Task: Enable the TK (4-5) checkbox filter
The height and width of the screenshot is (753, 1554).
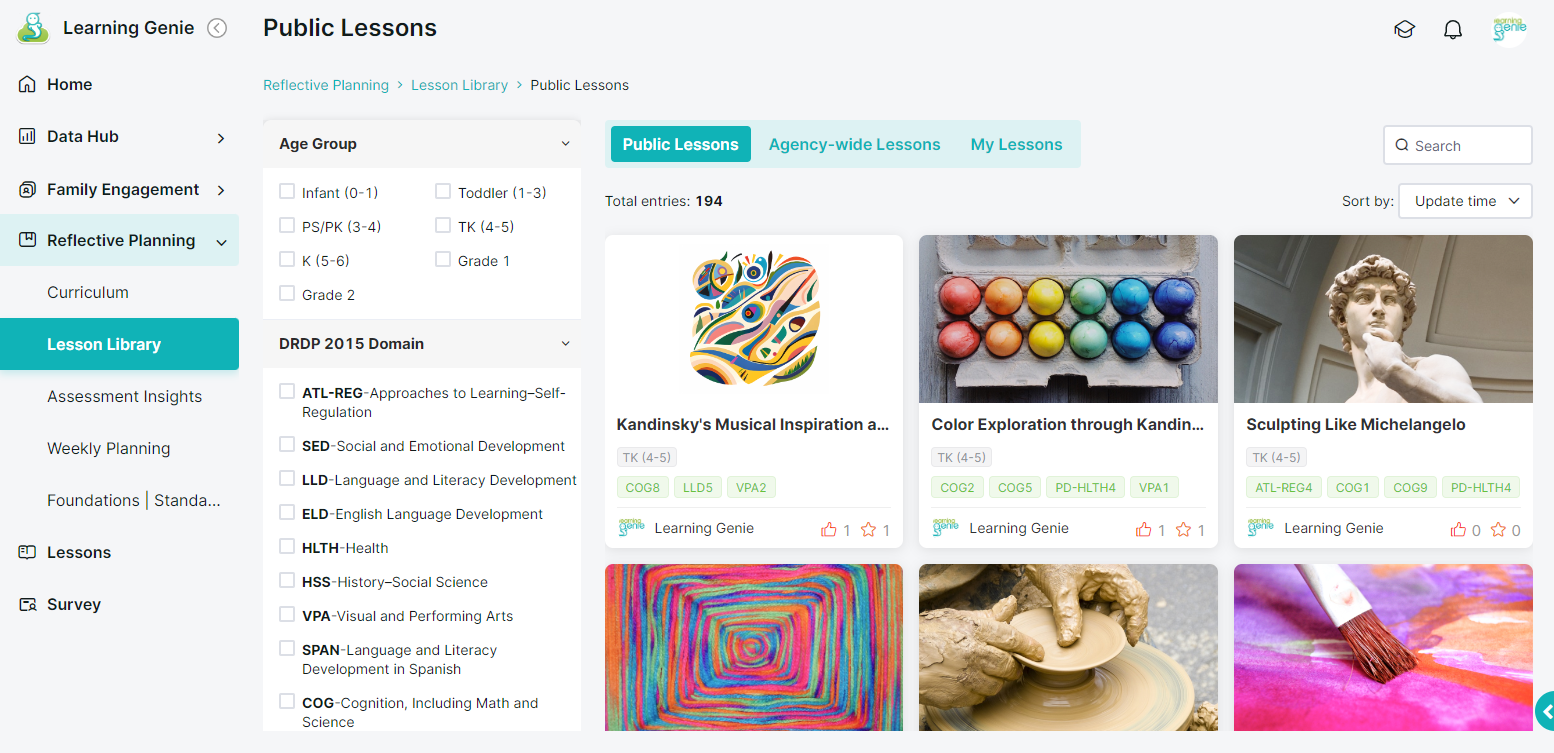Action: [443, 225]
